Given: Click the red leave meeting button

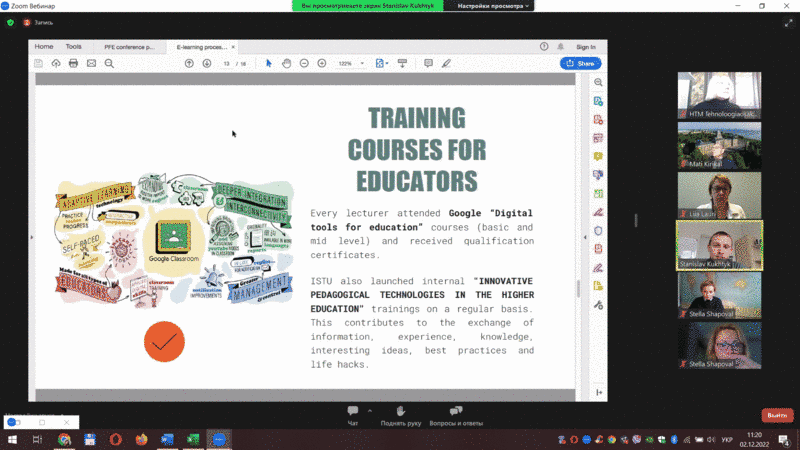Looking at the screenshot, I should coord(777,415).
